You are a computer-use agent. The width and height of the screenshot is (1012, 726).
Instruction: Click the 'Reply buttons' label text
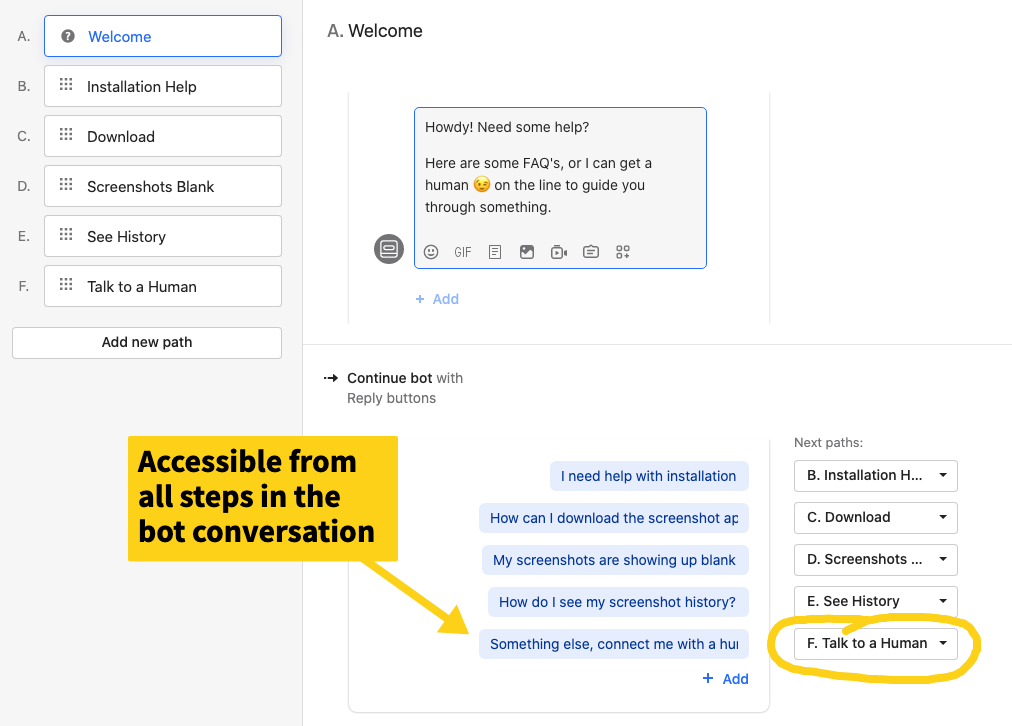tap(391, 398)
